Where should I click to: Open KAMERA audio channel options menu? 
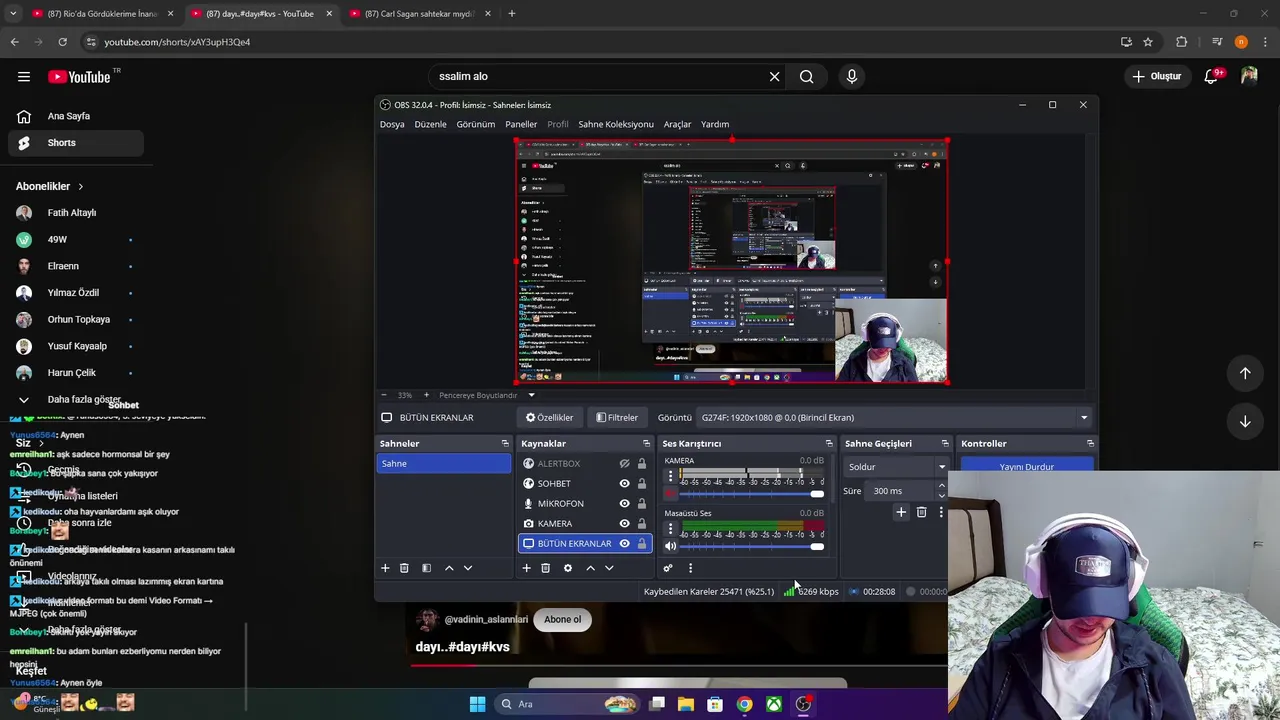pos(670,476)
